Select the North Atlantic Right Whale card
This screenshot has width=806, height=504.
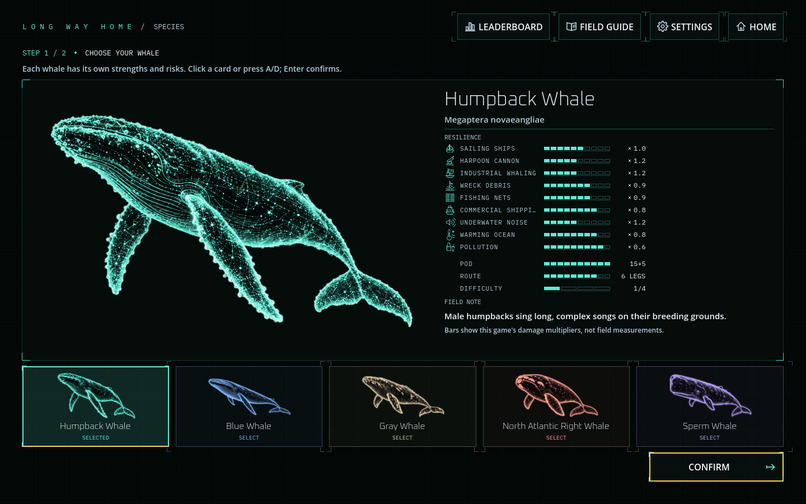click(x=556, y=406)
